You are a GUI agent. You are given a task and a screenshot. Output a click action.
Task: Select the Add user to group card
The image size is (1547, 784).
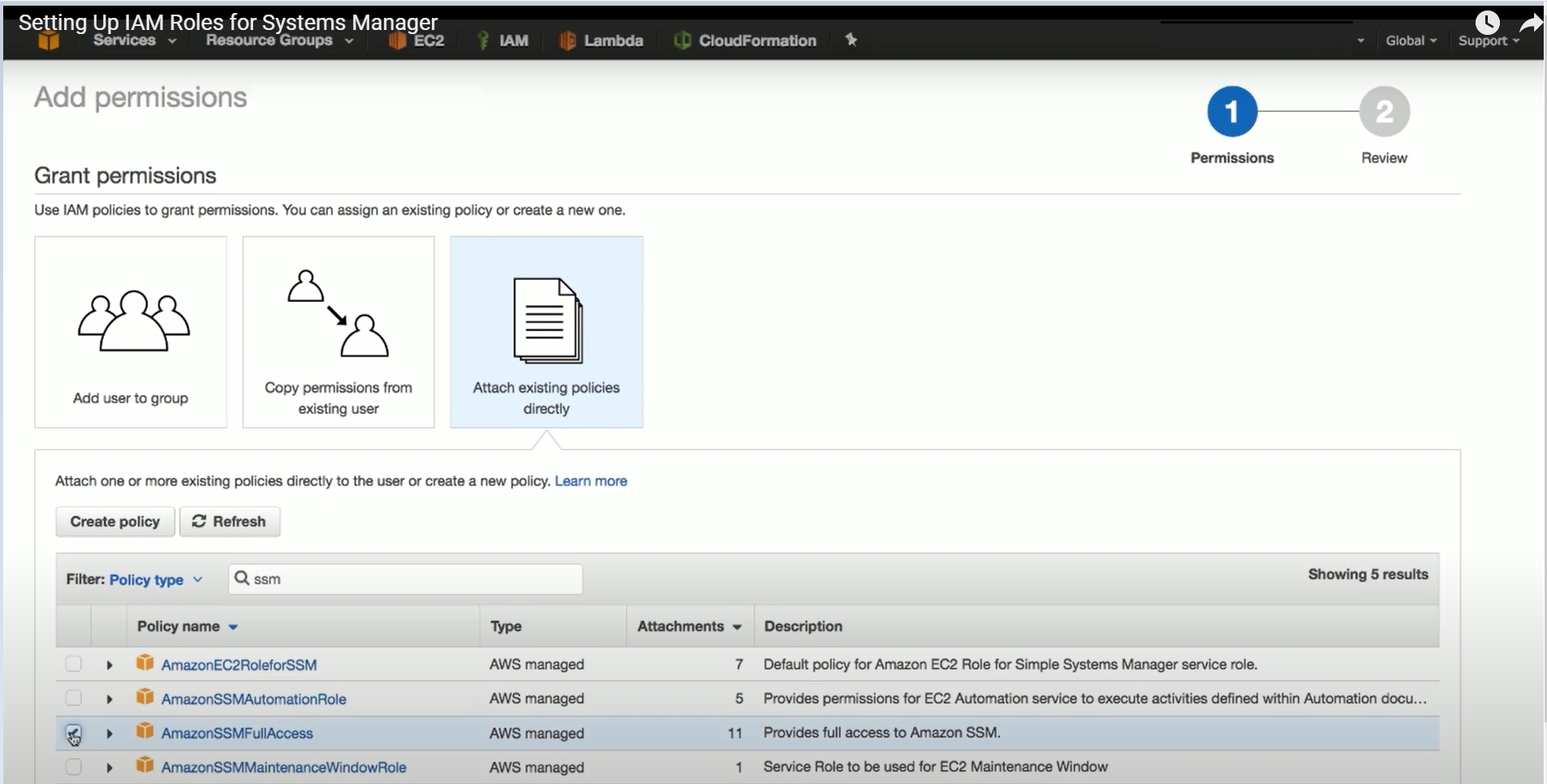click(131, 332)
